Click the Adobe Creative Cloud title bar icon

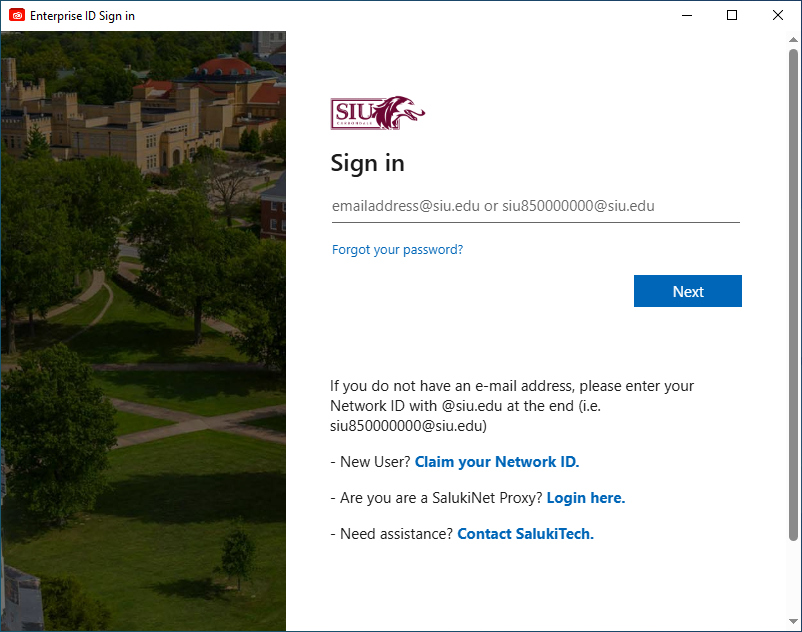pyautogui.click(x=17, y=15)
